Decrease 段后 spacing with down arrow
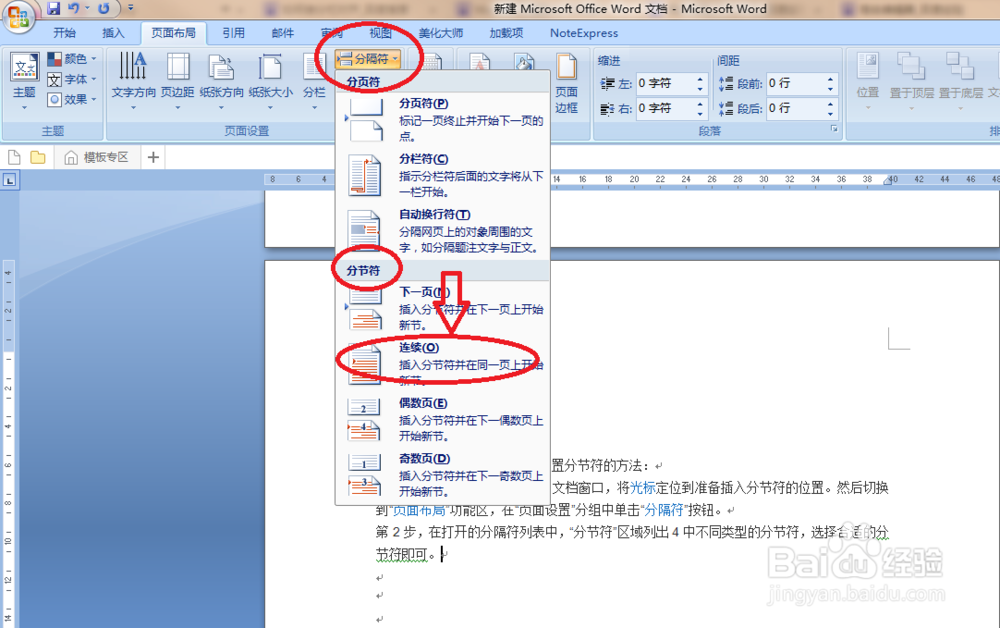The height and width of the screenshot is (628, 1000). click(830, 113)
